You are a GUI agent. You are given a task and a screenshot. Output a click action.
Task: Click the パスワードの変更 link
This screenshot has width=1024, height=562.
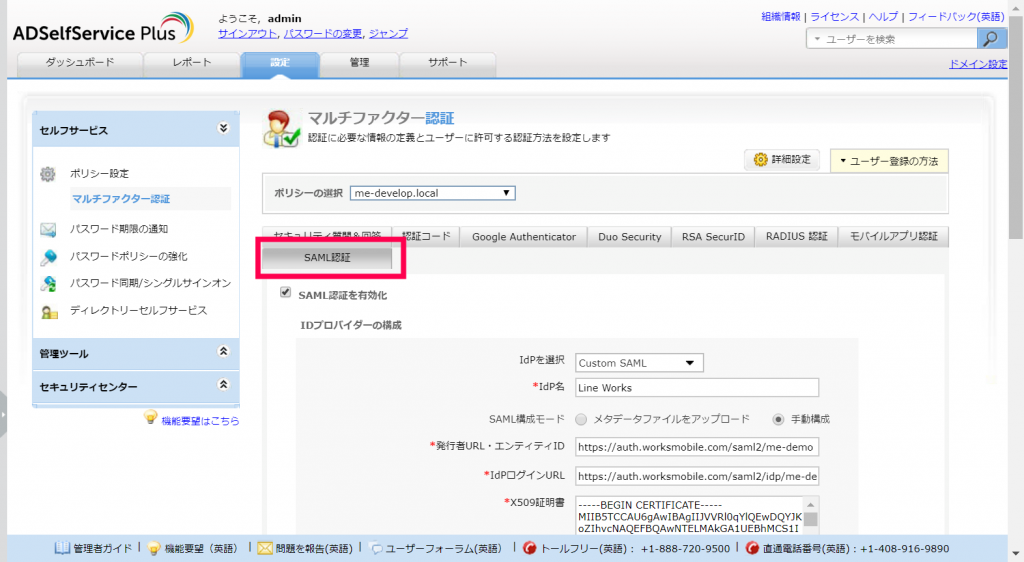323,33
